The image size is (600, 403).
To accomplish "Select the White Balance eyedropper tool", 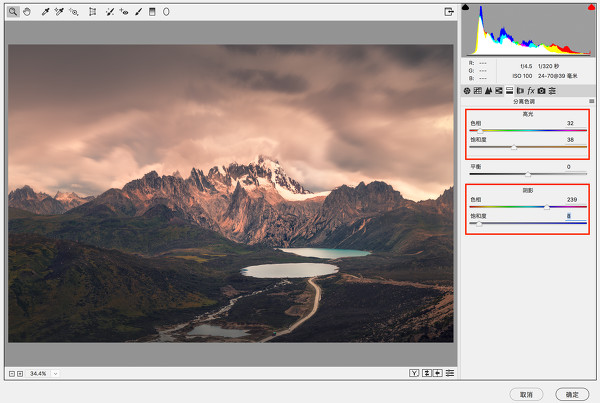I will pyautogui.click(x=45, y=12).
